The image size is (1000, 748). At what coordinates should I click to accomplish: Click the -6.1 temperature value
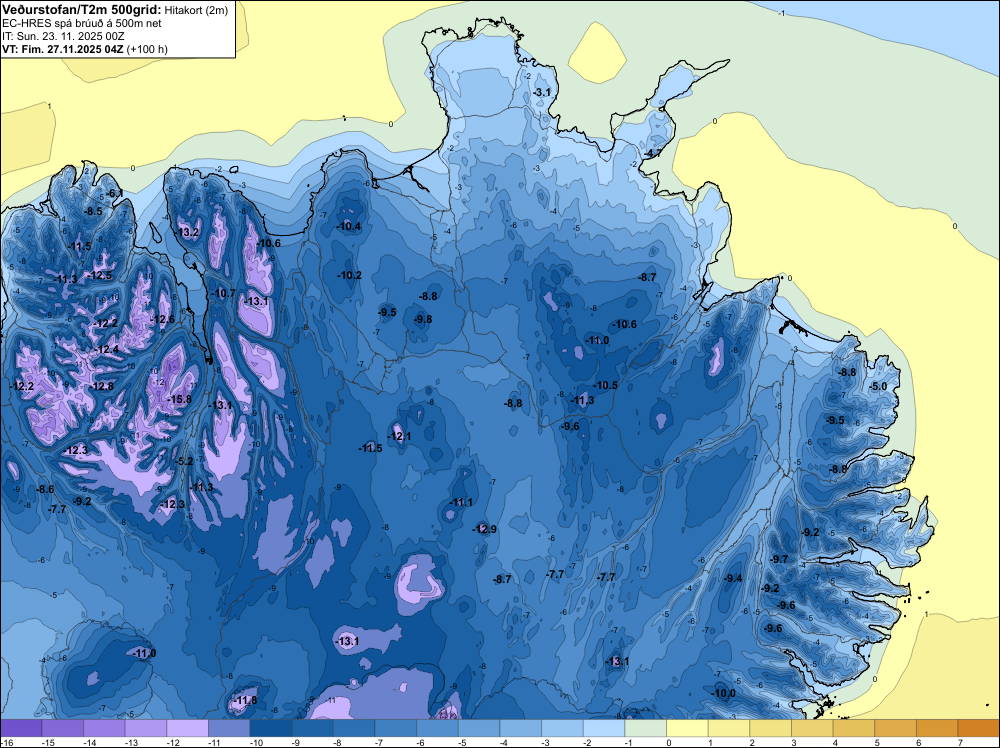pyautogui.click(x=114, y=193)
